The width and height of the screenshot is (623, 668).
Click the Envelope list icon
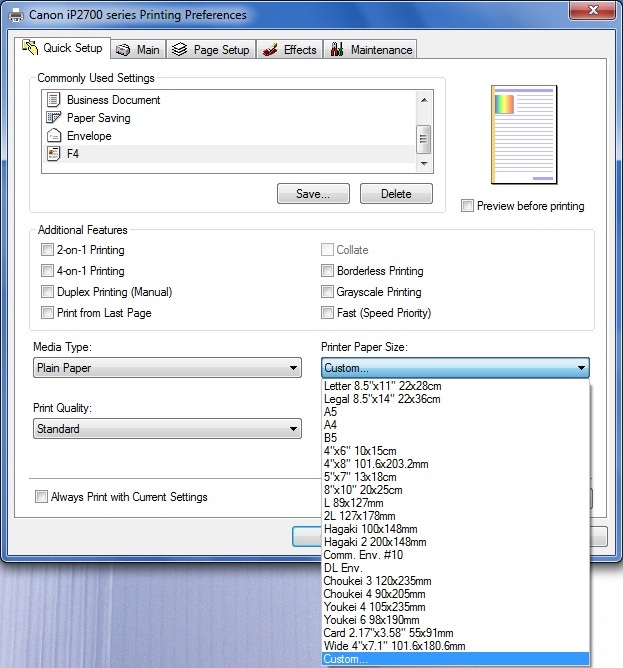pyautogui.click(x=53, y=135)
